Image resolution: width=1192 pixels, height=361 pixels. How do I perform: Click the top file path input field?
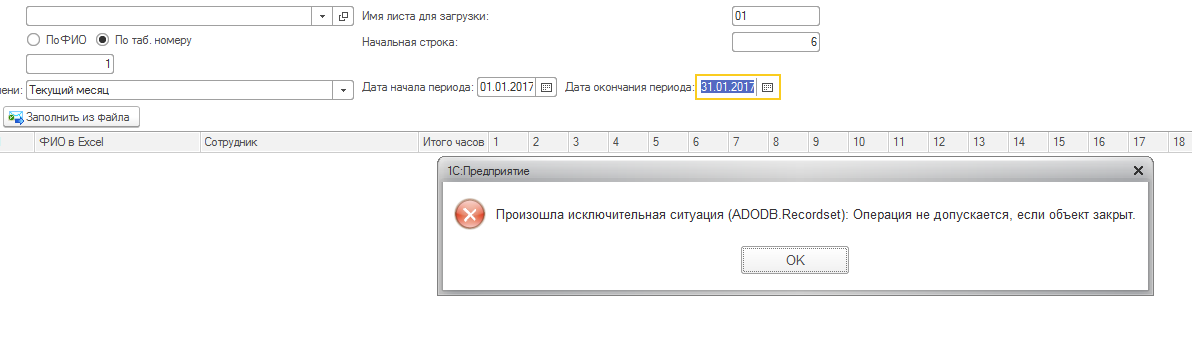tap(170, 16)
